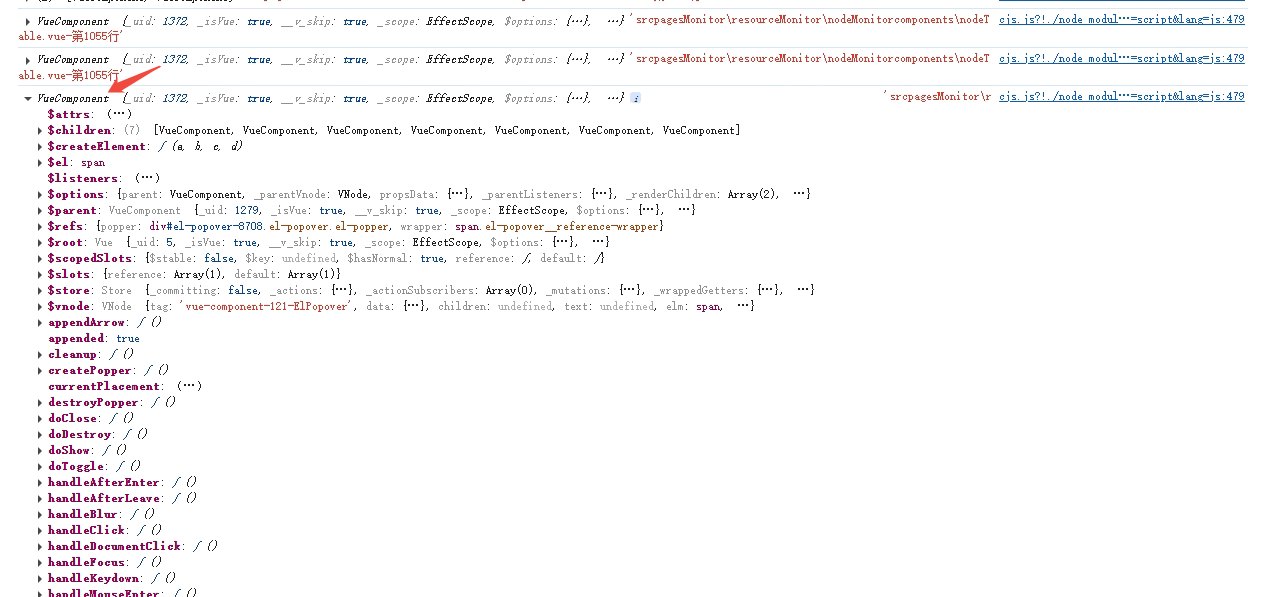Expand the handleClick function
1272x597 pixels.
coord(40,530)
